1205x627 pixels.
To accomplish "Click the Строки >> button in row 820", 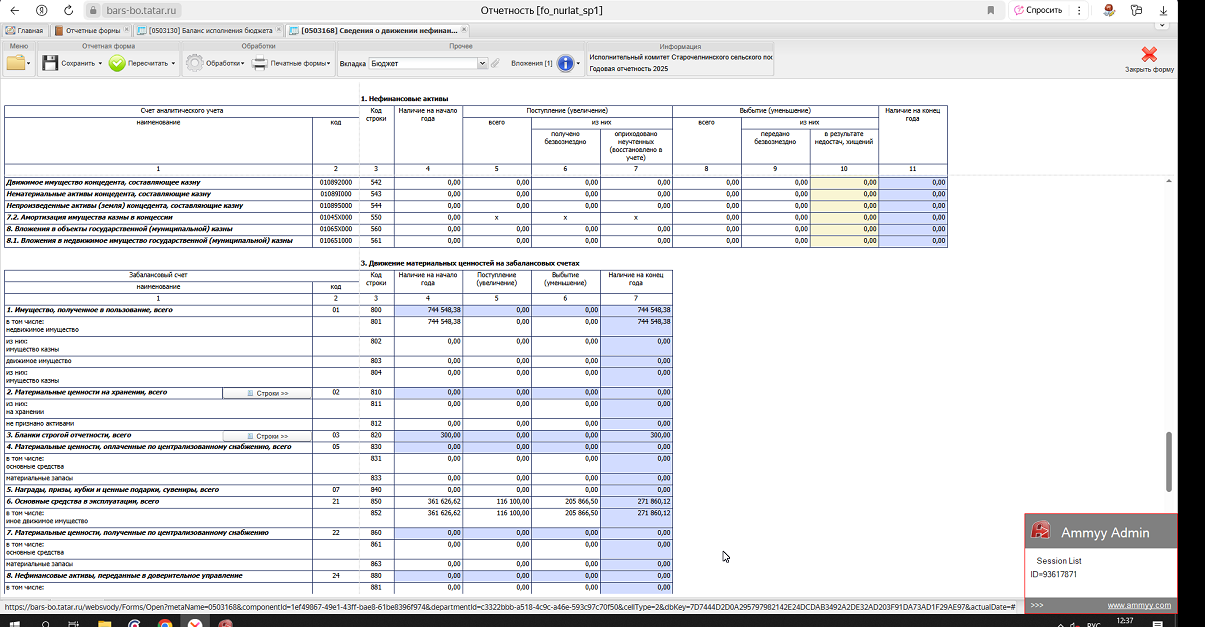I will click(268, 436).
